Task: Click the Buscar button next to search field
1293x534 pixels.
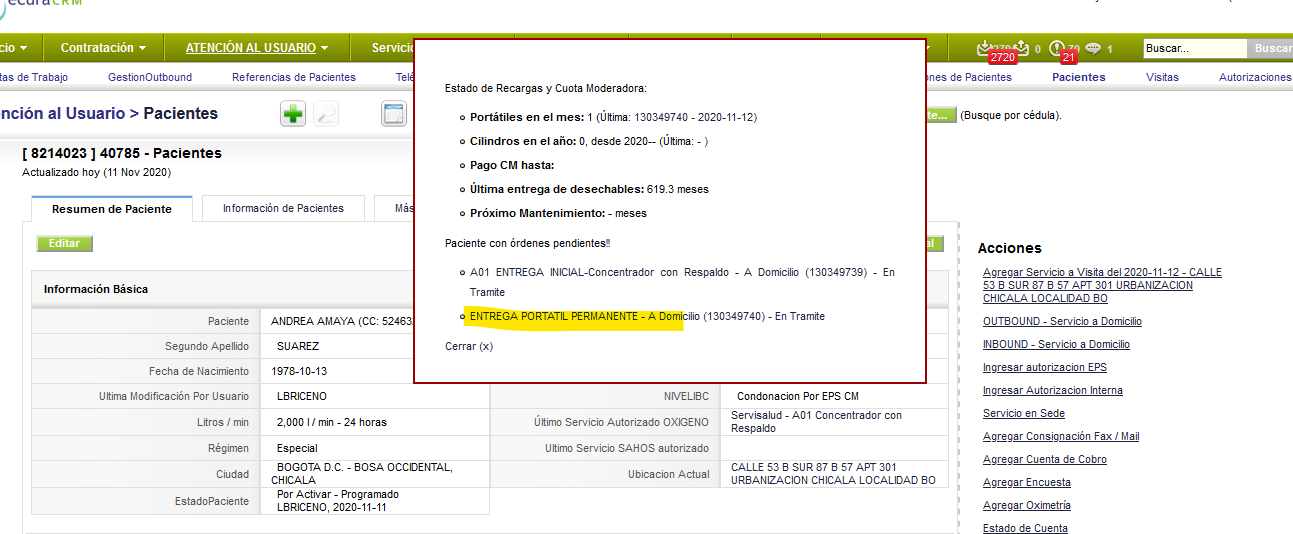Action: coord(1270,48)
